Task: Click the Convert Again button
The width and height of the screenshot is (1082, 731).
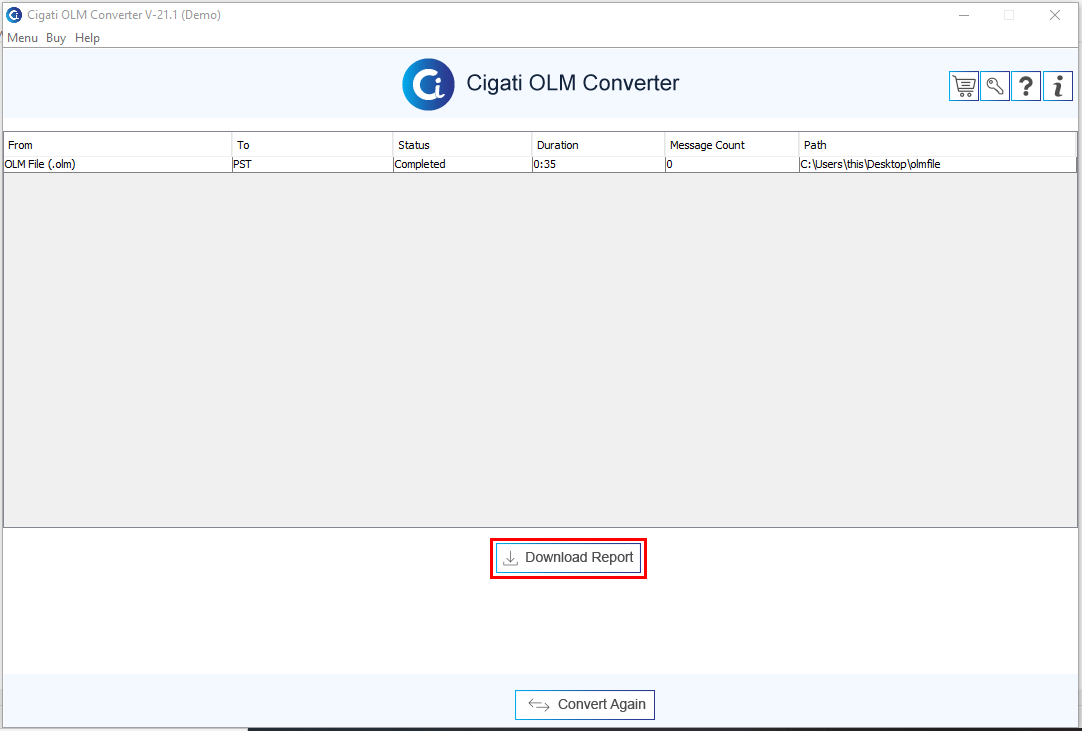Action: (585, 705)
